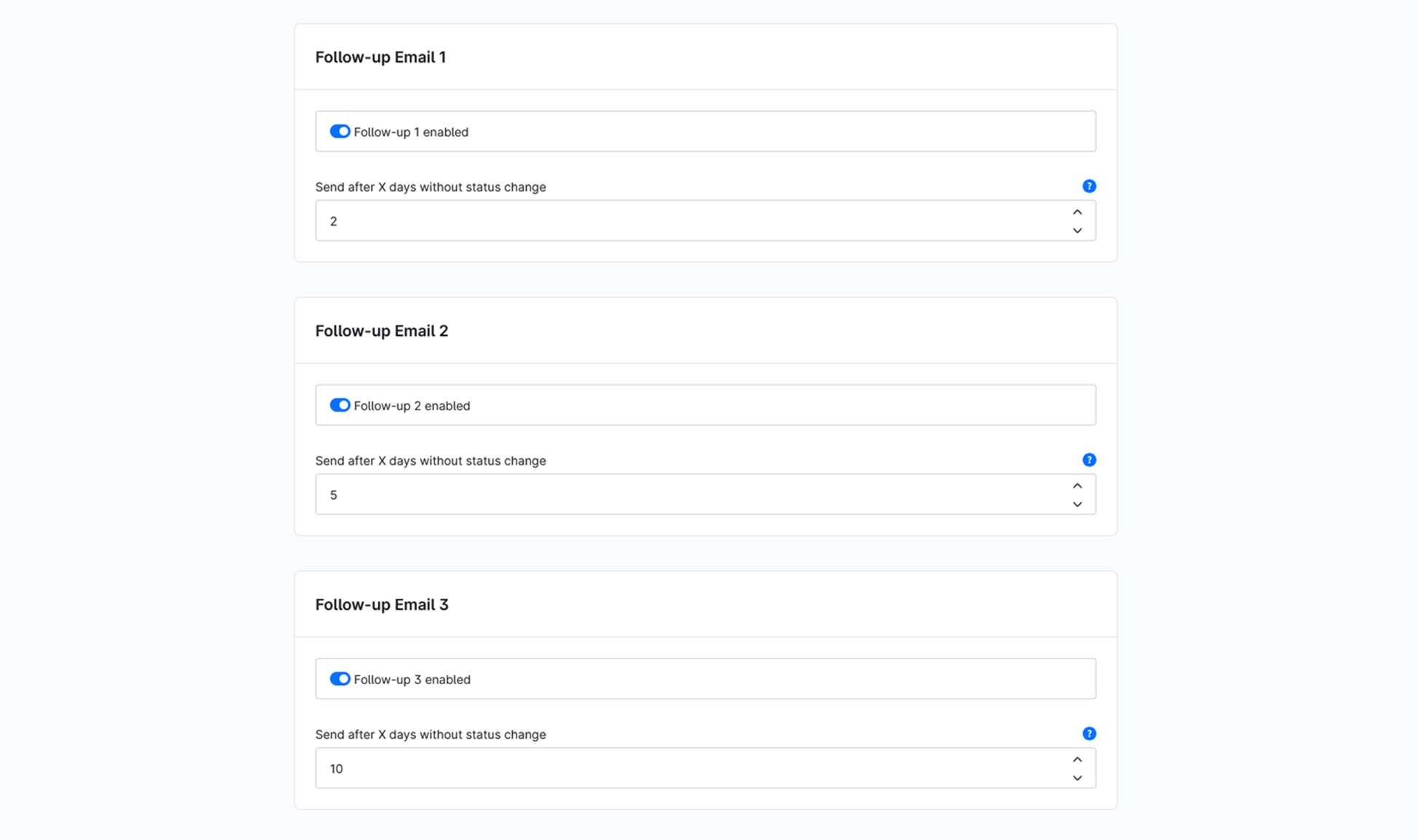1417x840 pixels.
Task: Decrease Follow-up Email 1 days with down arrow
Action: (1077, 230)
